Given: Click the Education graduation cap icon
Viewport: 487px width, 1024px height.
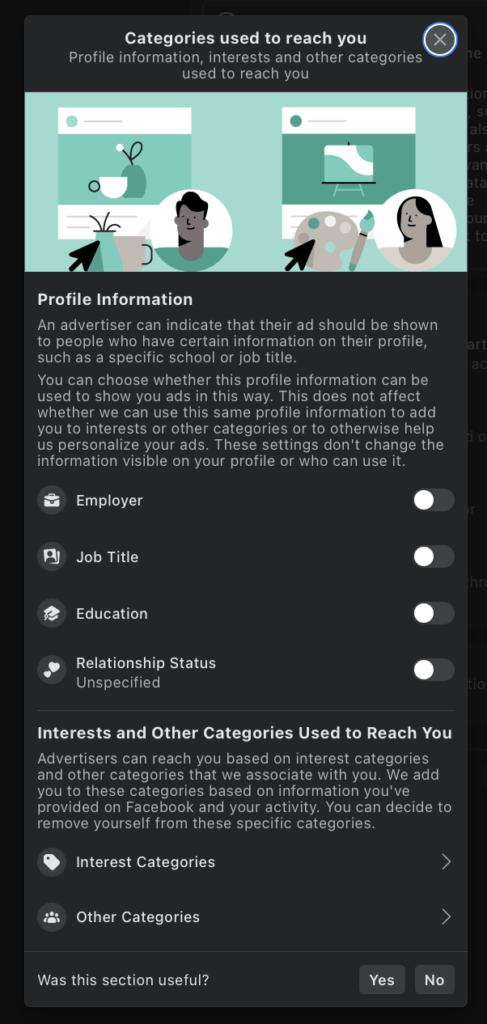Looking at the screenshot, I should [52, 613].
